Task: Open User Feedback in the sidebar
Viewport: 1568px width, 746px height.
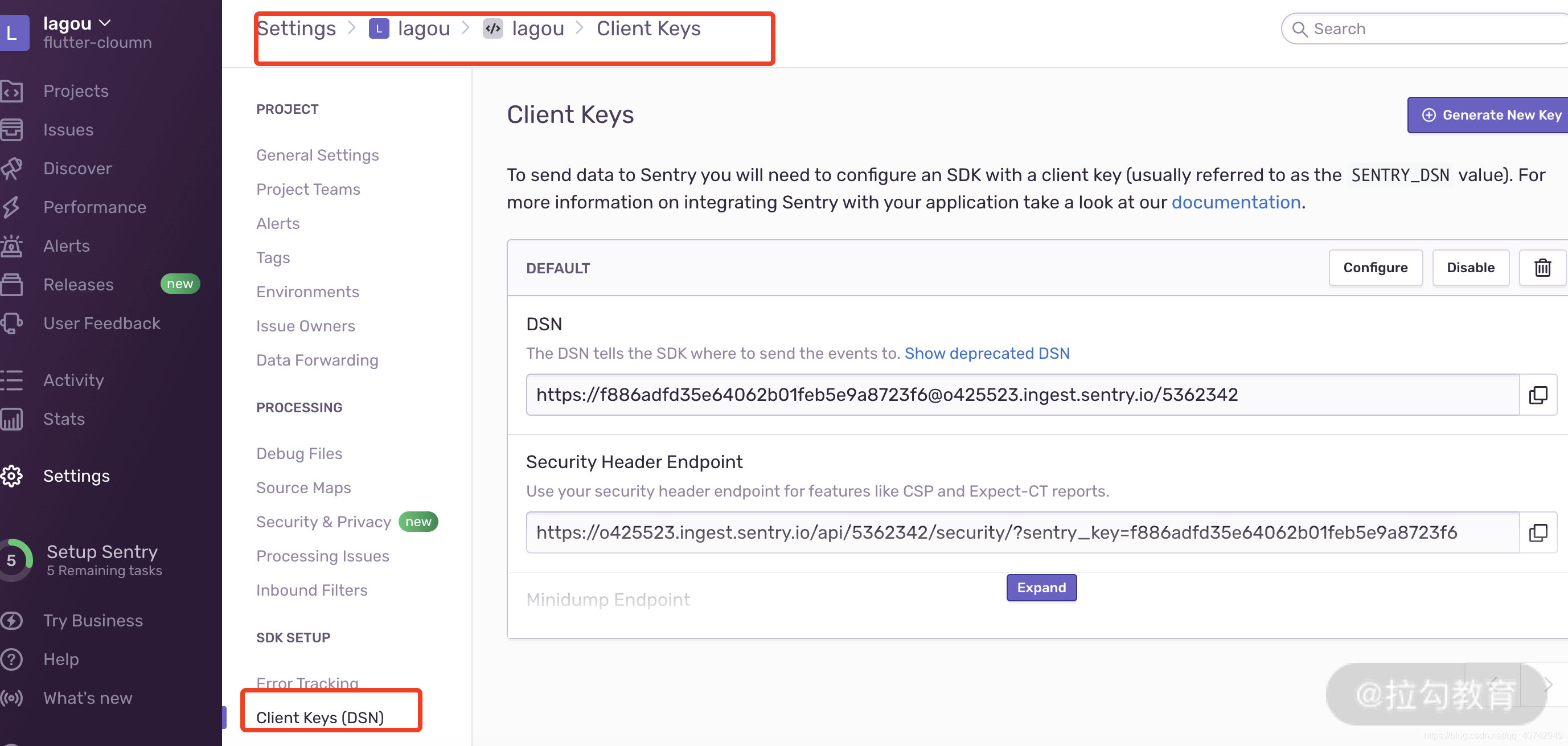Action: click(x=102, y=323)
